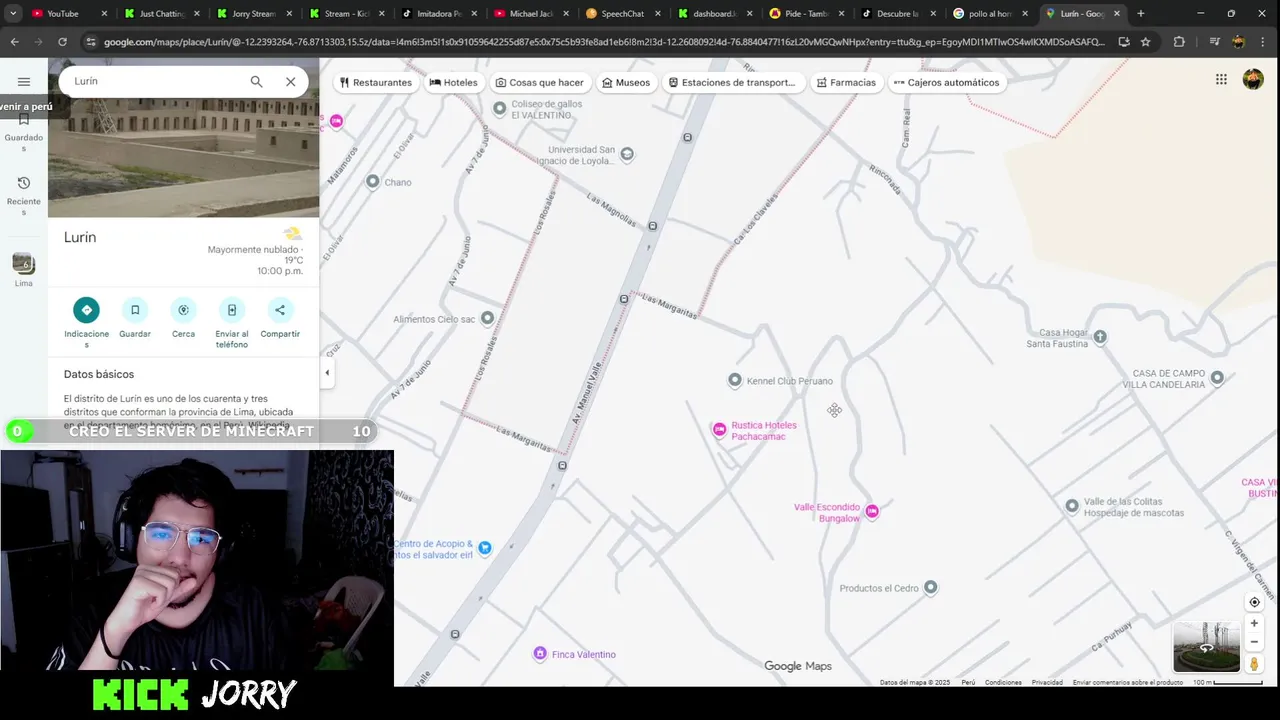This screenshot has width=1280, height=720.
Task: Bookmark this page with the star
Action: (x=1146, y=42)
